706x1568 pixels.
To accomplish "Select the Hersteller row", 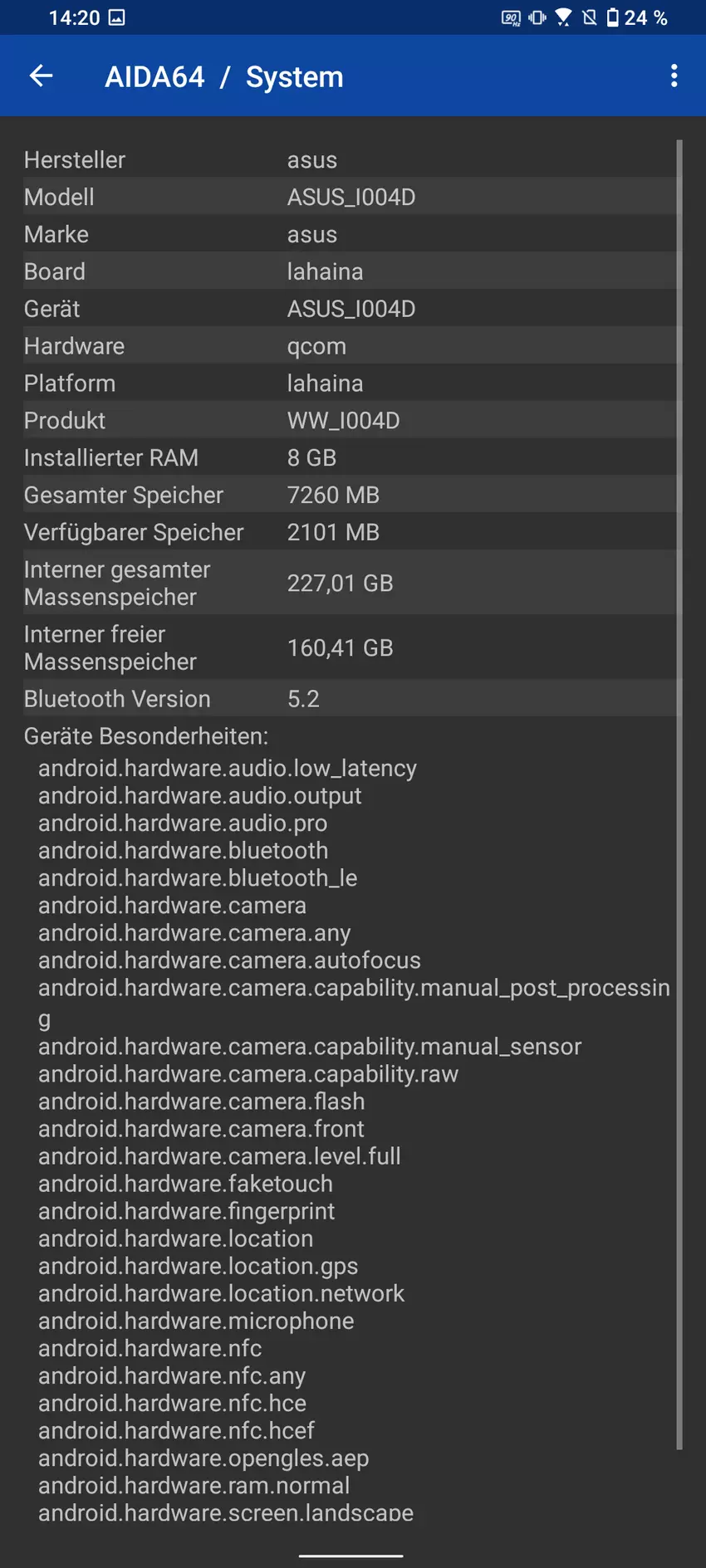I will click(x=349, y=159).
